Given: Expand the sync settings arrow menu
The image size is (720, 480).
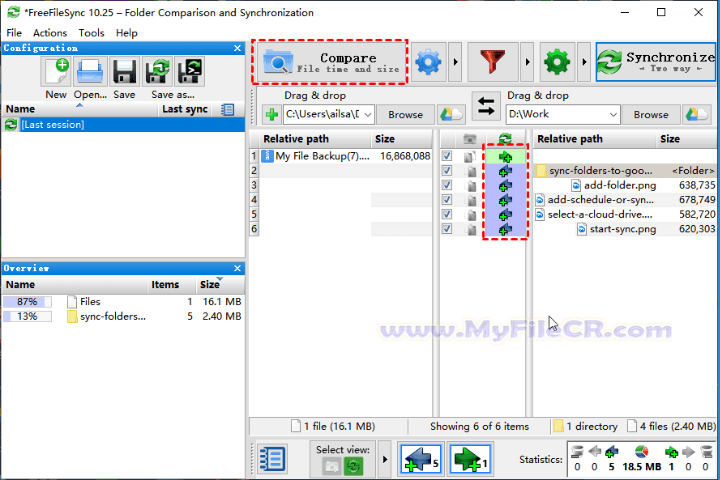Looking at the screenshot, I should 584,62.
